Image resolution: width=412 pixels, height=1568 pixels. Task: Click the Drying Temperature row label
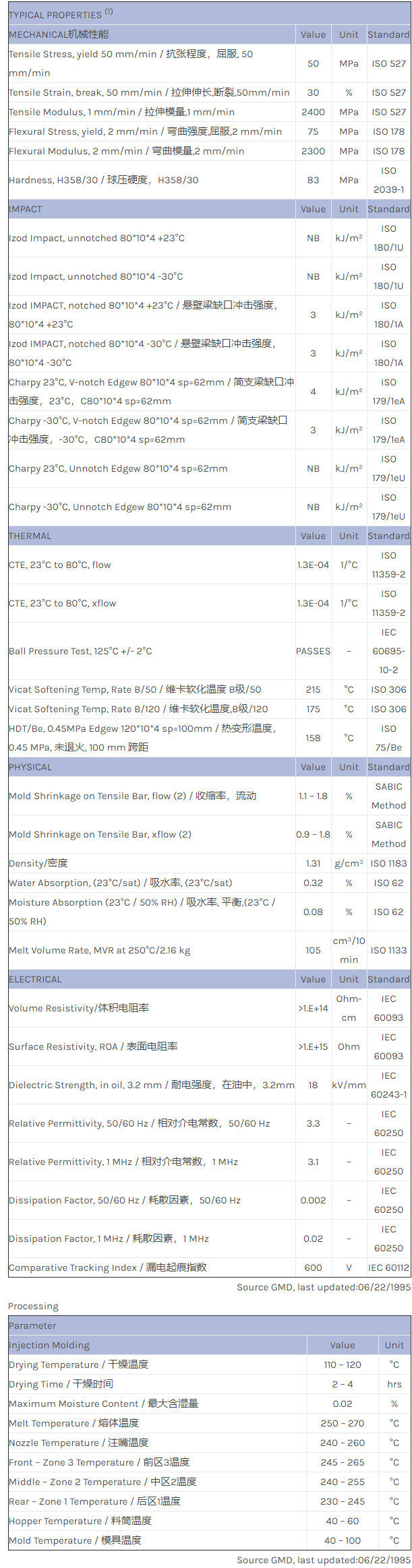78,1365
